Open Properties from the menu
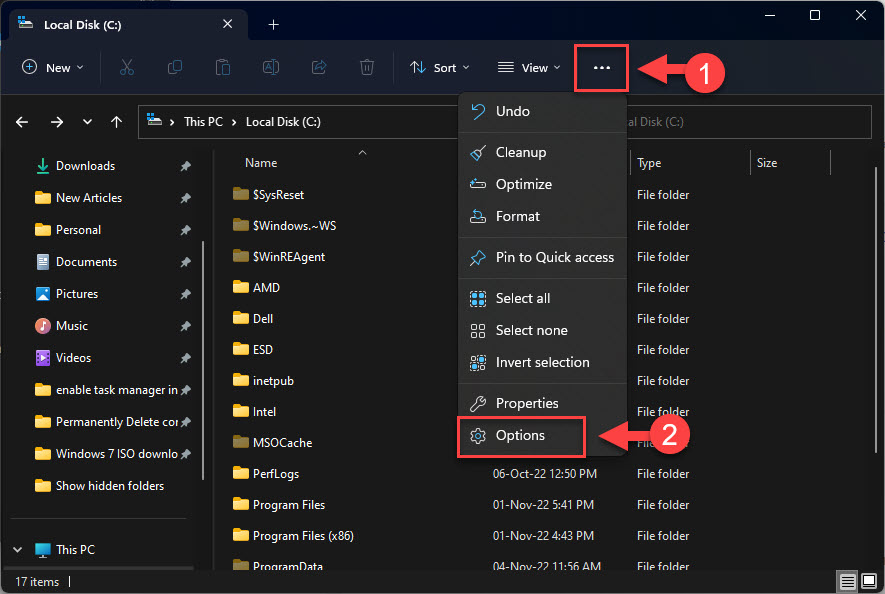This screenshot has height=594, width=885. click(x=543, y=403)
